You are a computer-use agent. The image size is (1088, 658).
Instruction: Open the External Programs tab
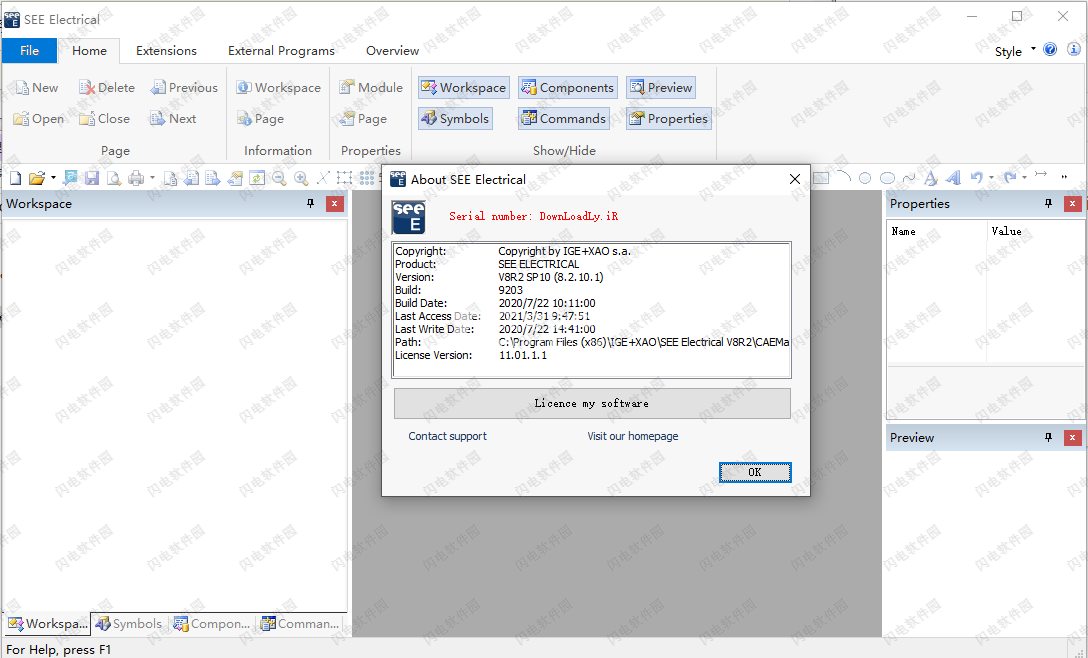click(281, 51)
